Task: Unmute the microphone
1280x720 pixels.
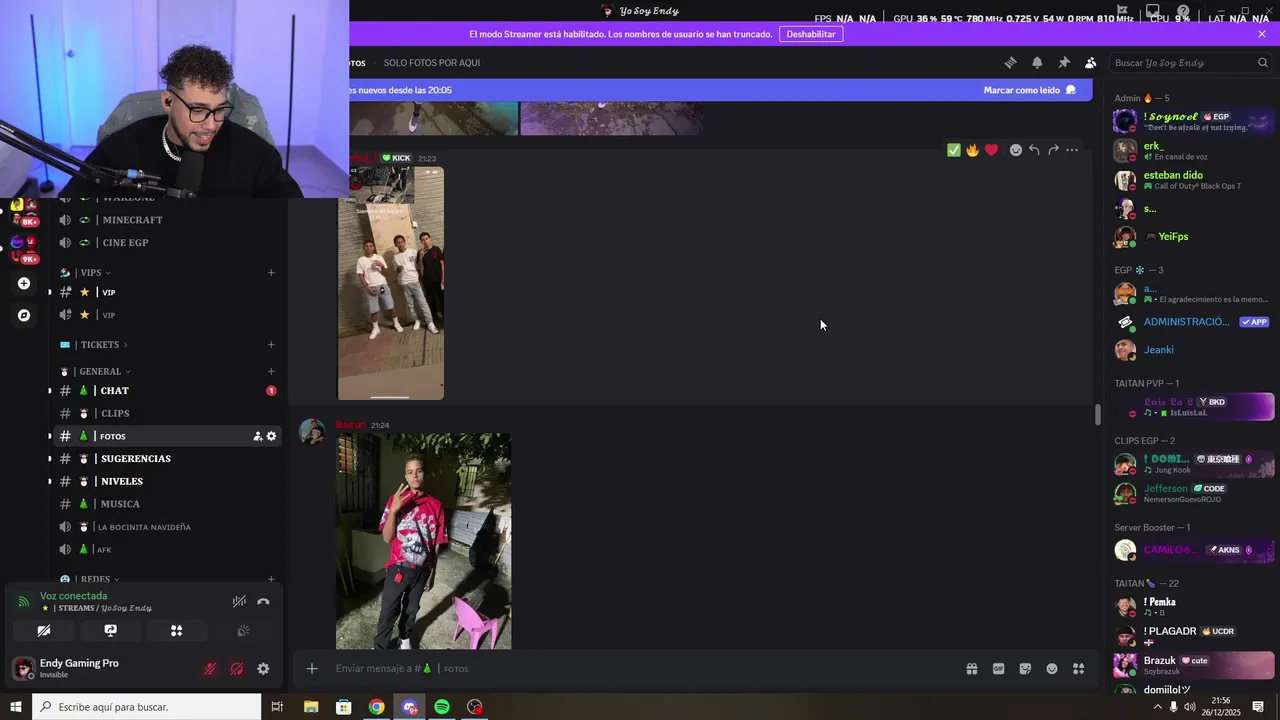Action: click(210, 669)
